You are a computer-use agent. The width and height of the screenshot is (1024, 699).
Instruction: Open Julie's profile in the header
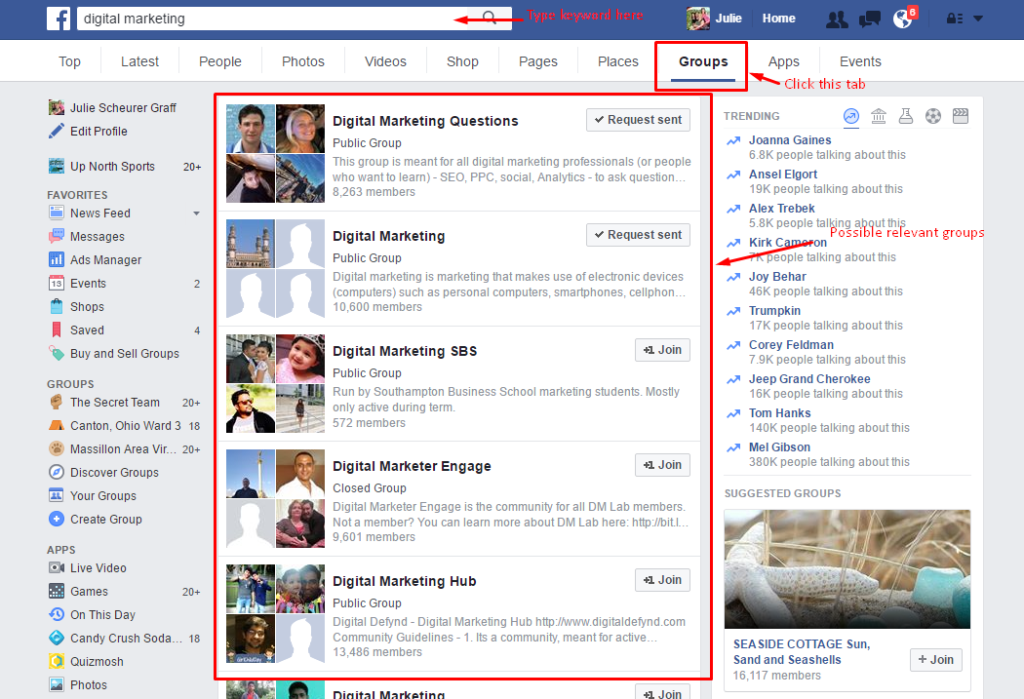[x=714, y=18]
